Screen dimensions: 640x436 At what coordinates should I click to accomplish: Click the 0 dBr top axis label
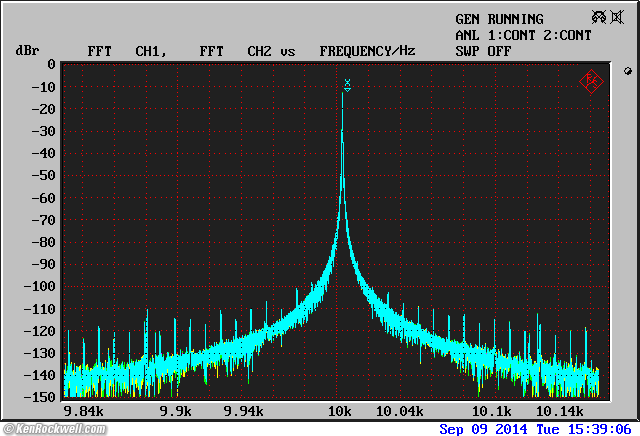(51, 64)
